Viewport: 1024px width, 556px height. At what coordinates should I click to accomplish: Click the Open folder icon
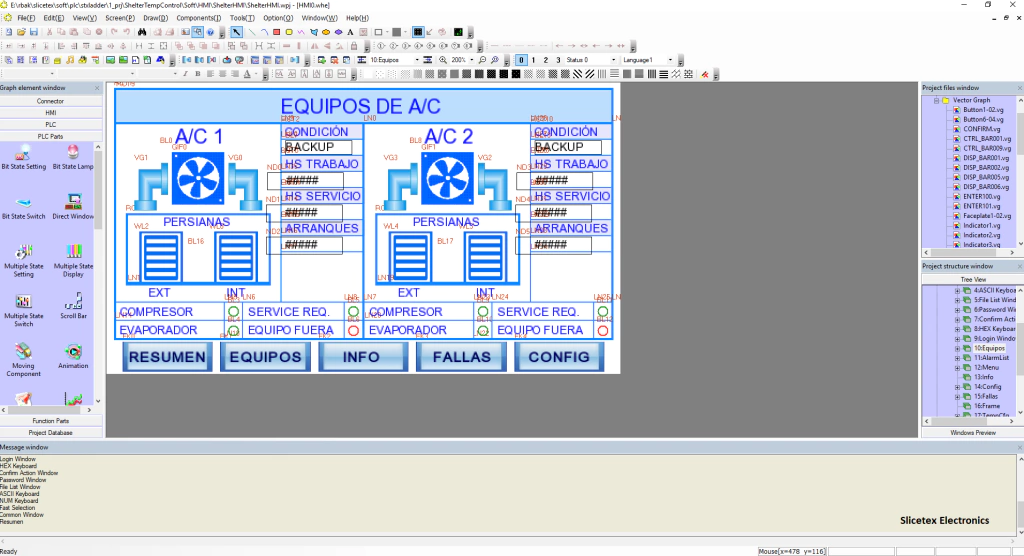[x=21, y=32]
